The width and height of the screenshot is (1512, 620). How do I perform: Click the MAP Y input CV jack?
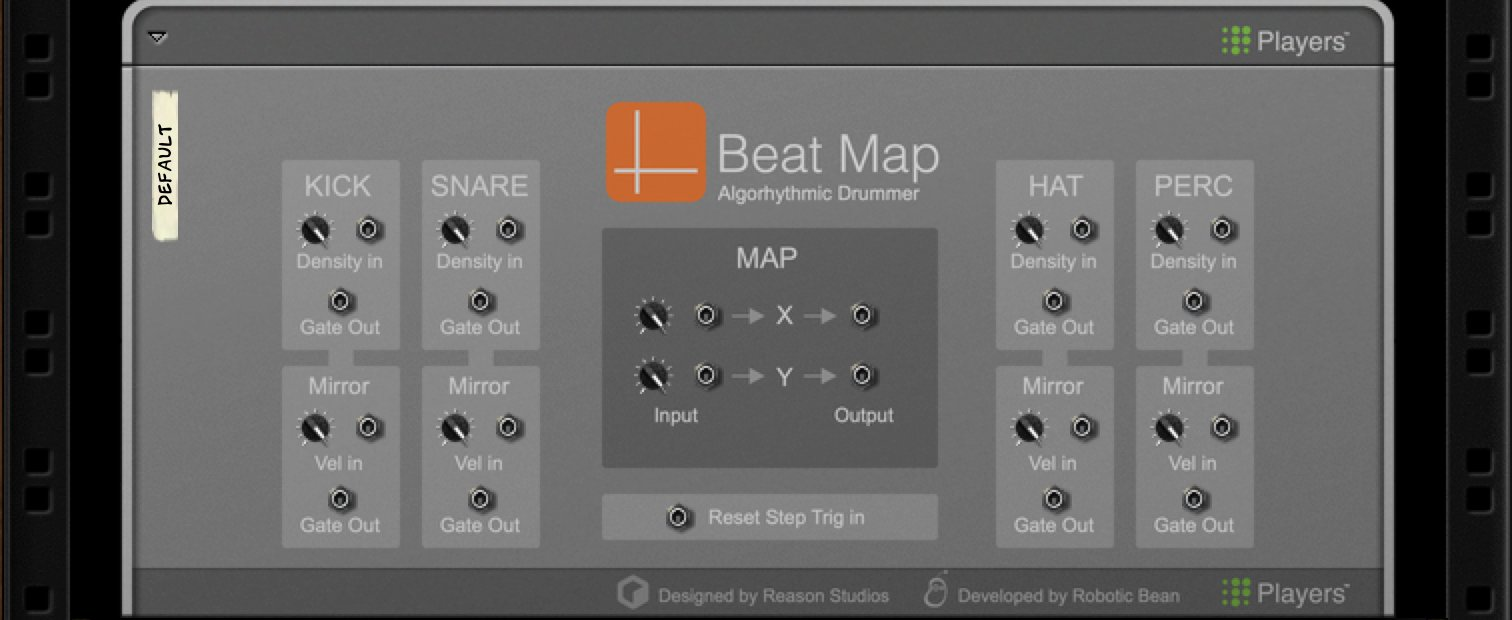[708, 376]
